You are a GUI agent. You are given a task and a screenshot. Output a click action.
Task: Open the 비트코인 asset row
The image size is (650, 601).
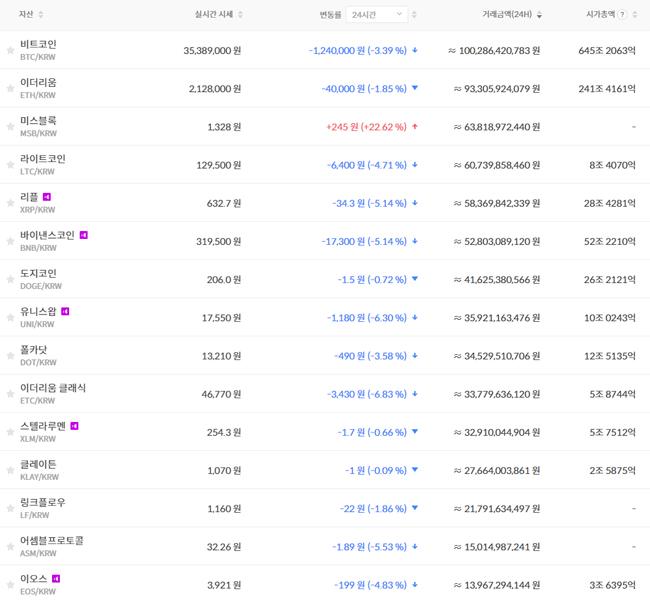325,50
